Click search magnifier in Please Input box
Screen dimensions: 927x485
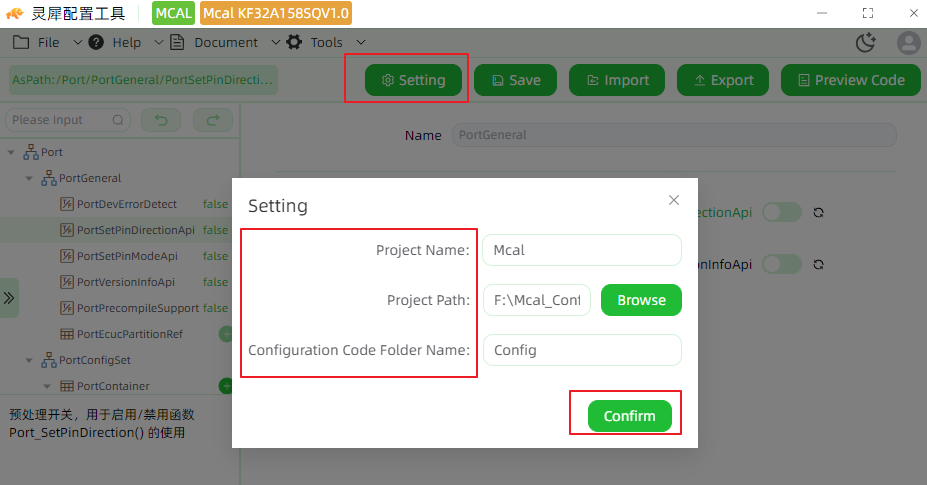(x=118, y=120)
